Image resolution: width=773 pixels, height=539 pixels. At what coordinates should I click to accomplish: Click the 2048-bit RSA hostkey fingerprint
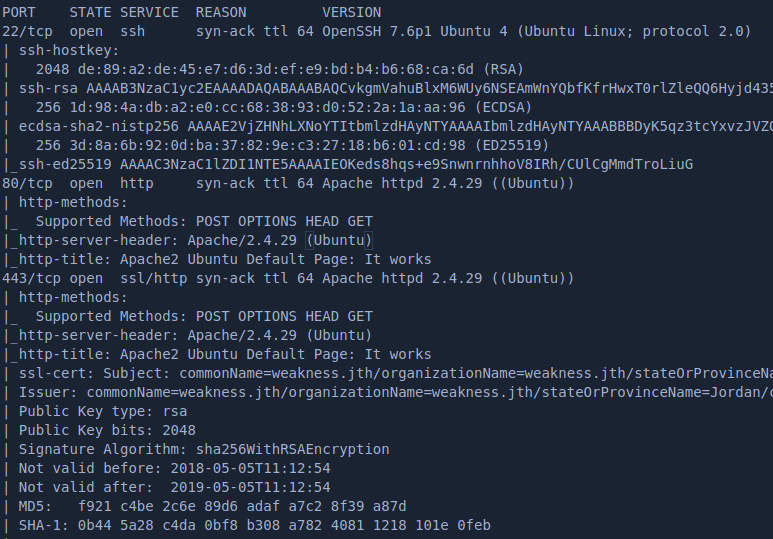[192, 69]
